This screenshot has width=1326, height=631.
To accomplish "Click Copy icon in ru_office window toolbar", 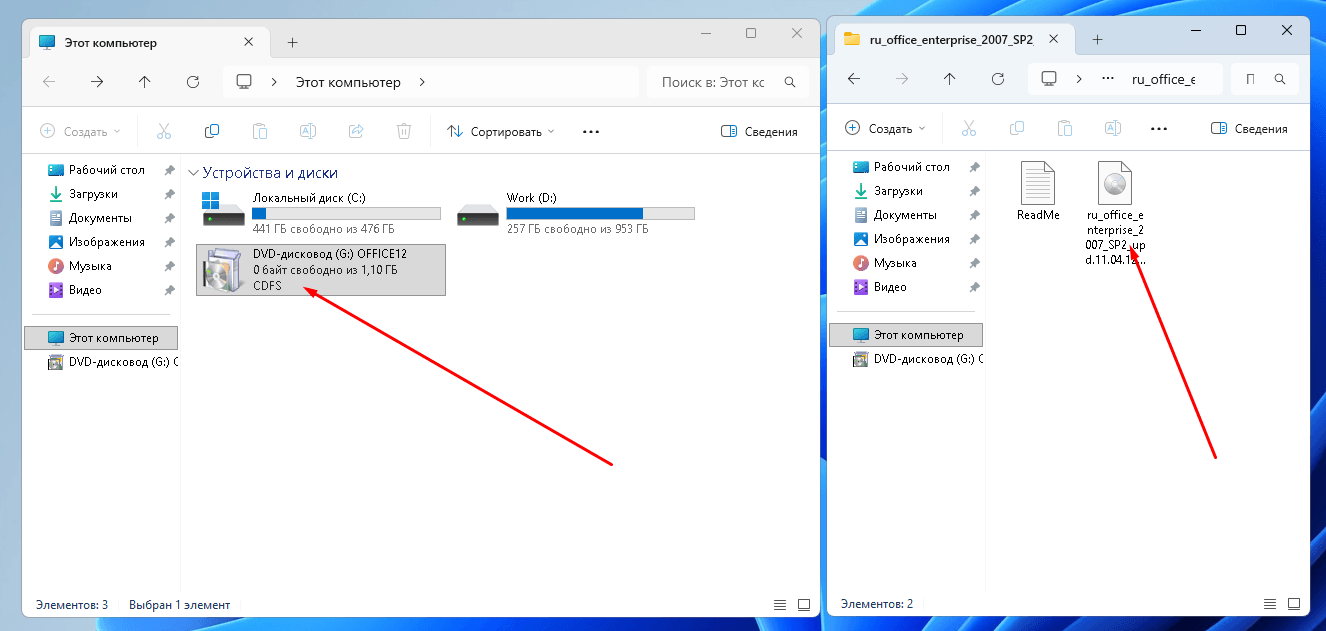I will 1017,128.
